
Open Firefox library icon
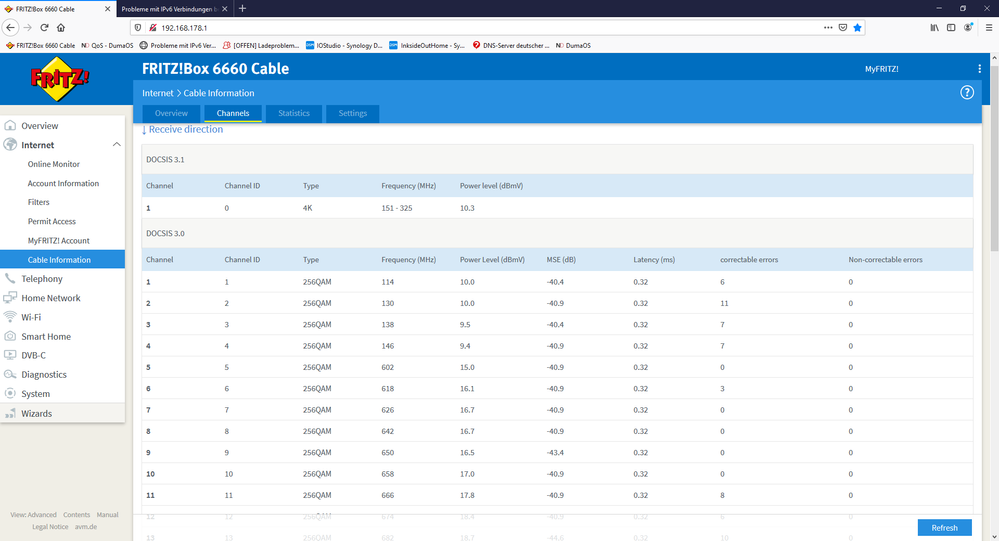pos(934,27)
